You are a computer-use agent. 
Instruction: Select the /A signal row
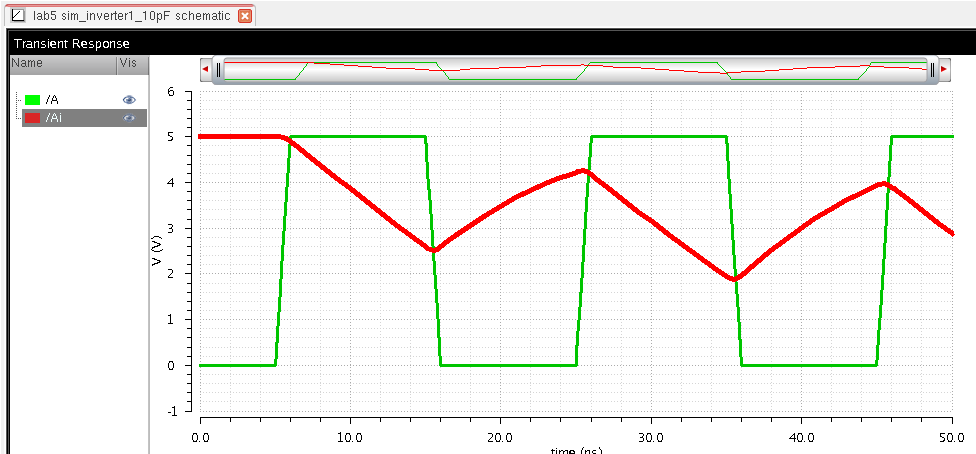click(x=84, y=100)
